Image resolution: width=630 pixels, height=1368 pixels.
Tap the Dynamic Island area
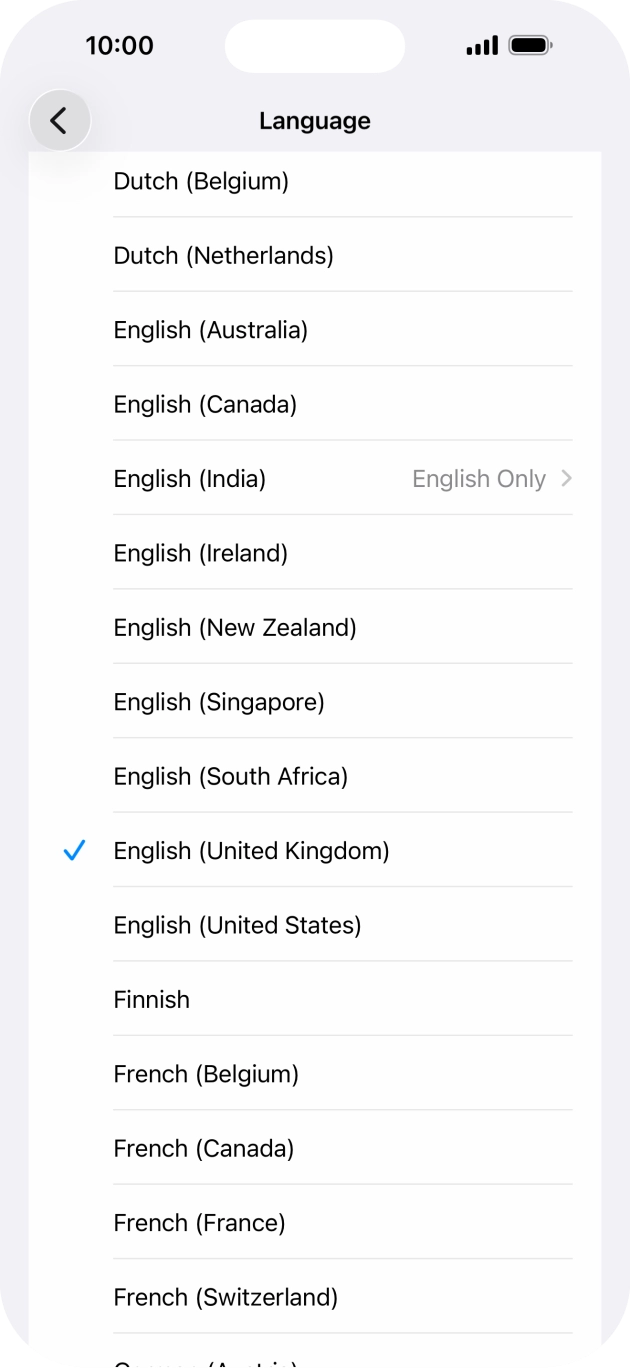pyautogui.click(x=314, y=46)
